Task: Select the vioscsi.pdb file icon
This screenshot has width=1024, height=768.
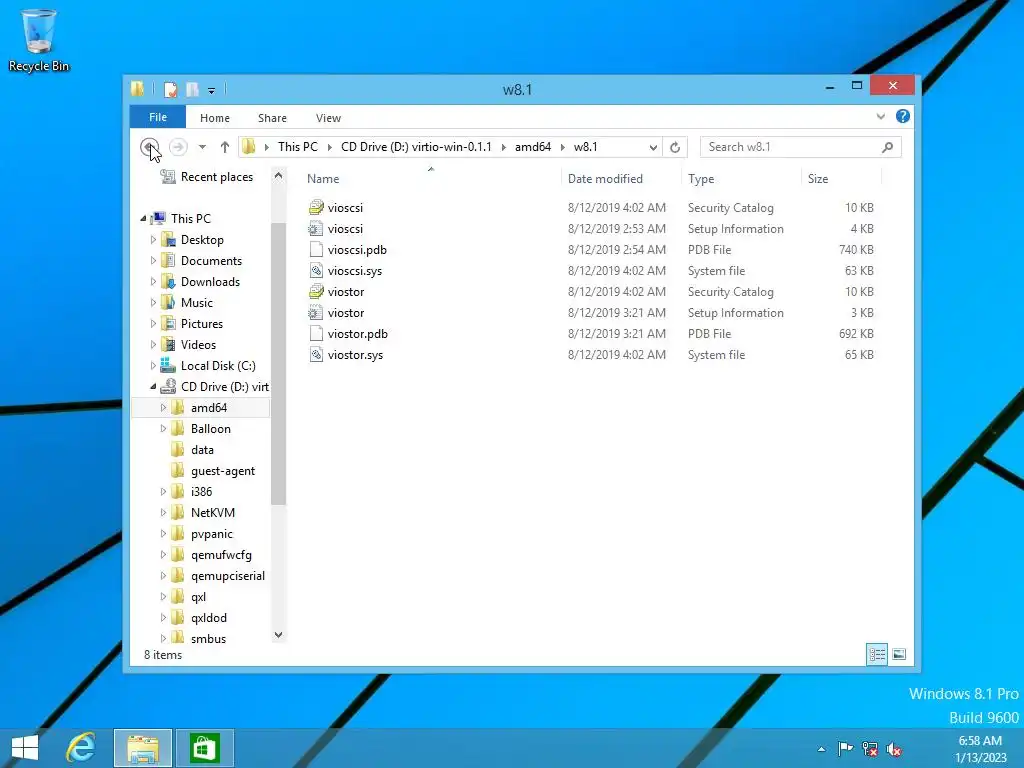Action: click(x=316, y=249)
